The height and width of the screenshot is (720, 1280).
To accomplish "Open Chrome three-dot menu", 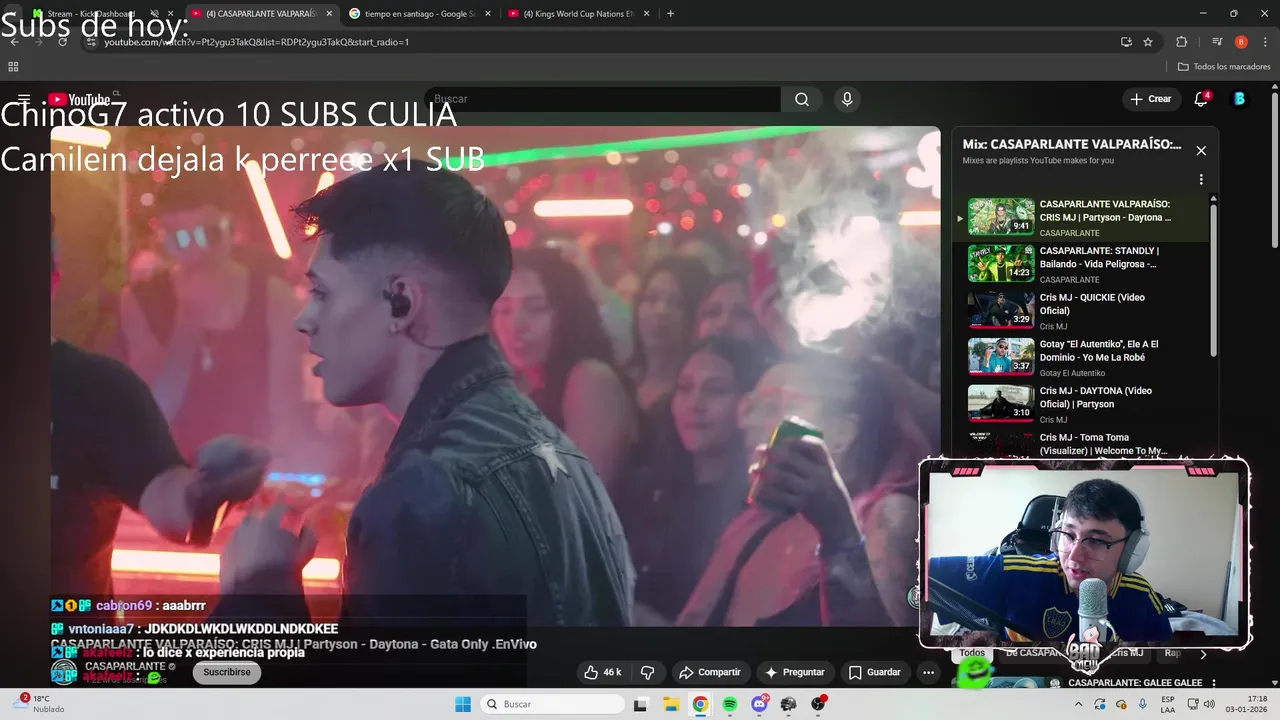I will pyautogui.click(x=1265, y=42).
